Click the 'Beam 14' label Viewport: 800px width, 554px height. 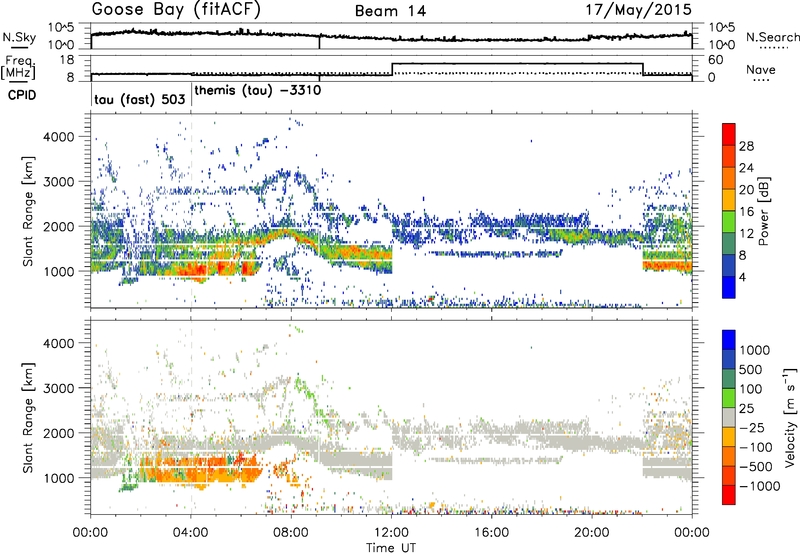click(390, 11)
